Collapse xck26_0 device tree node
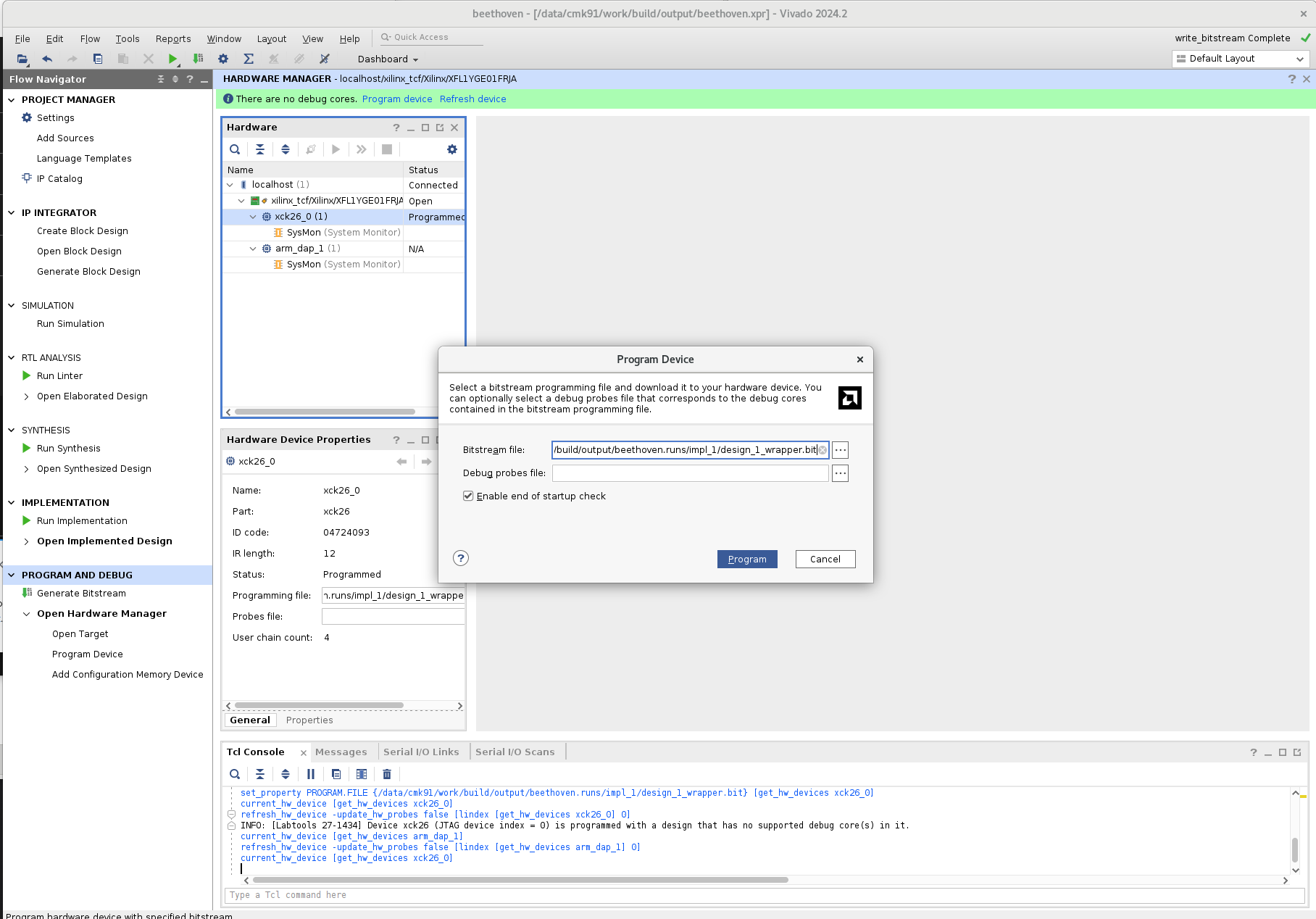The width and height of the screenshot is (1316, 919). [253, 217]
